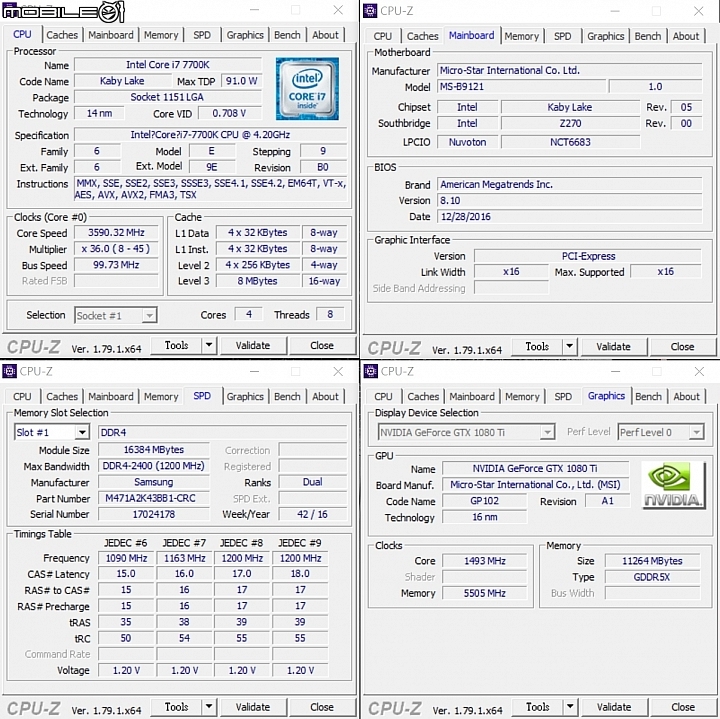Select Graphics tab in Mainboard window
This screenshot has height=719, width=720.
pyautogui.click(x=605, y=36)
